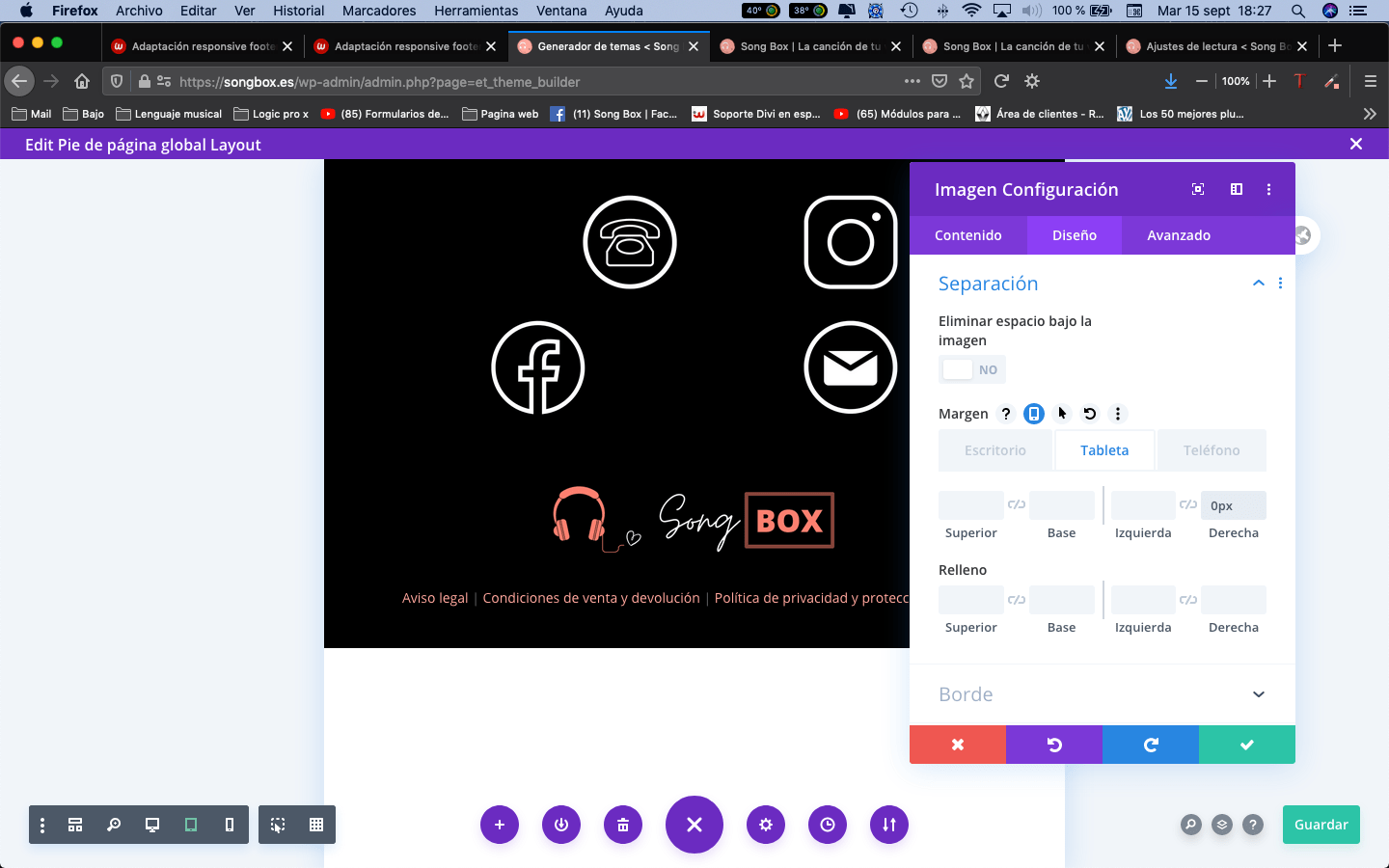This screenshot has height=868, width=1389.
Task: Discard changes with red X button
Action: (958, 745)
